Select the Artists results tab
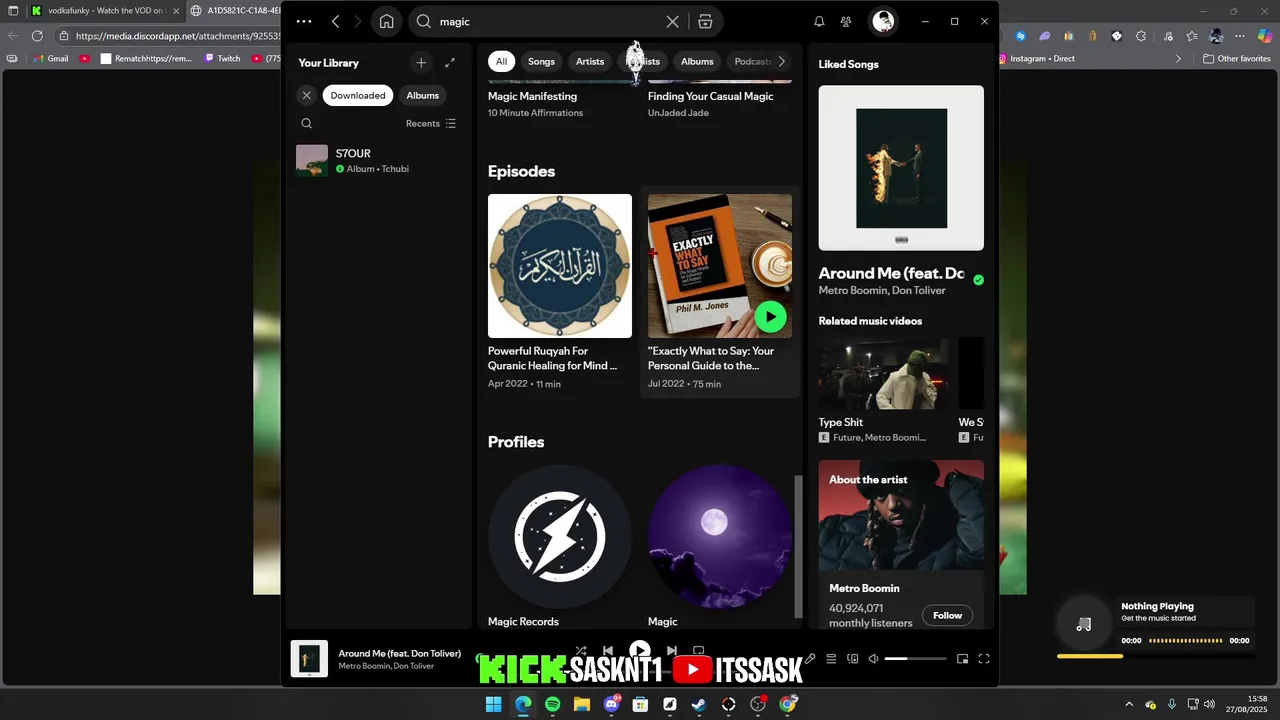 pyautogui.click(x=590, y=61)
